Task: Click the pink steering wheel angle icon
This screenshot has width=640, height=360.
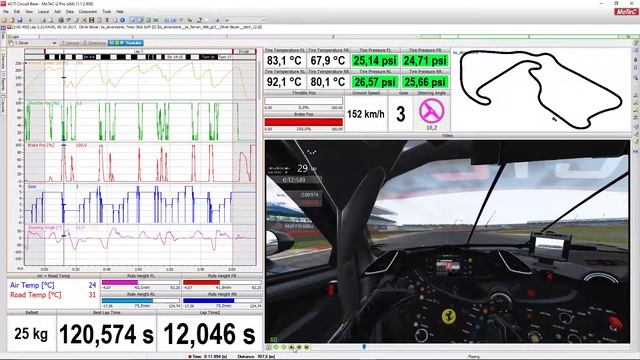Action: (431, 111)
